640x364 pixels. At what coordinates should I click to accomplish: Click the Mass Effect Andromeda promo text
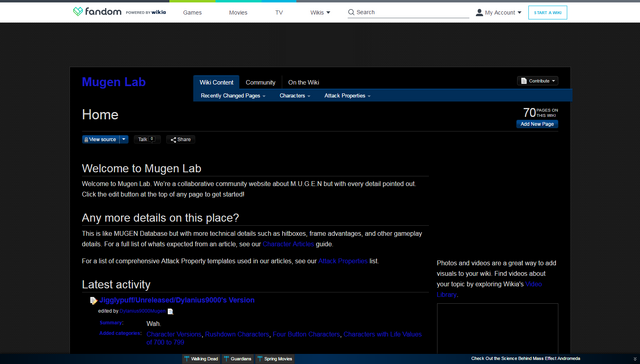pos(525,359)
